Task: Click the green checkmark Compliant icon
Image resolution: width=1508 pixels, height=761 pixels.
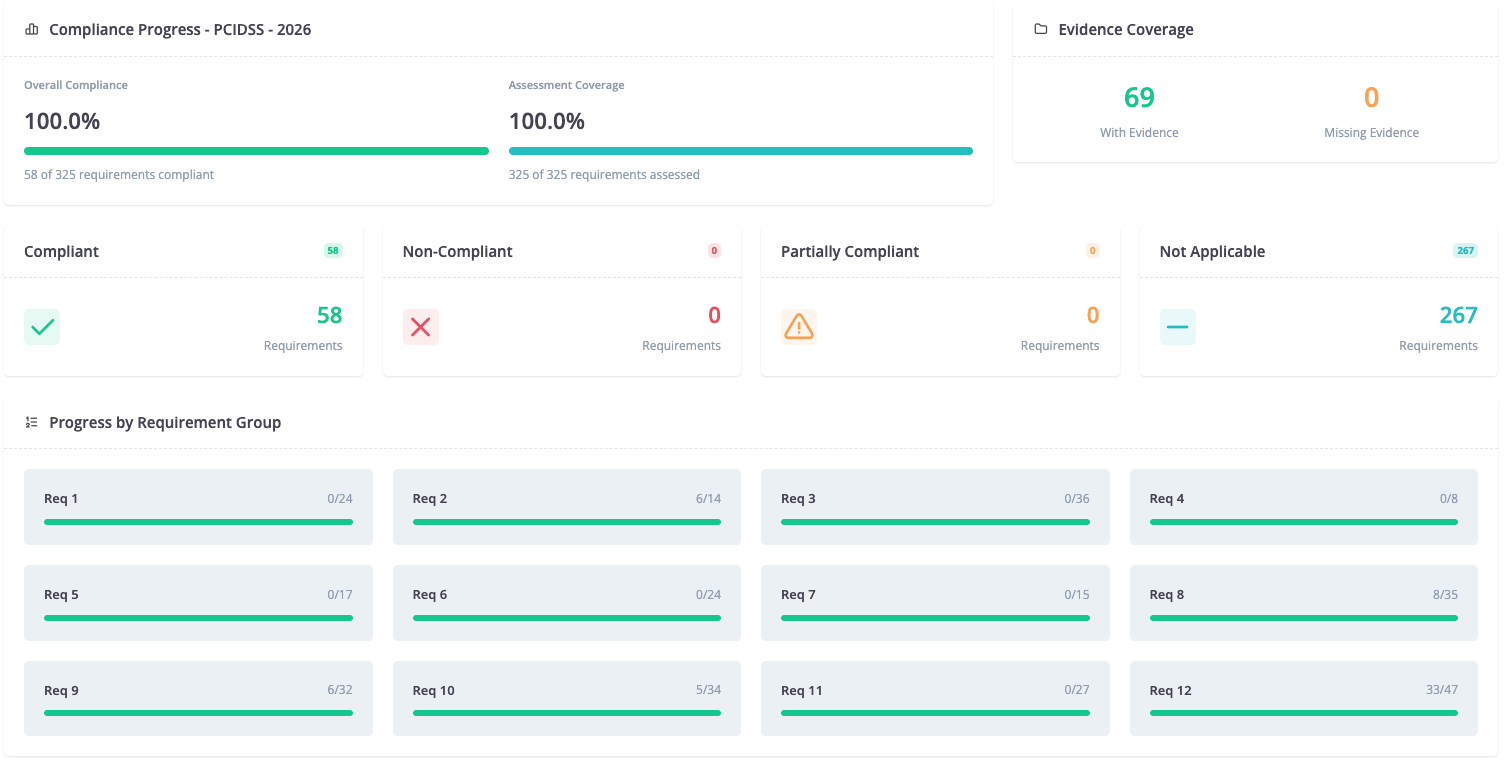Action: (42, 327)
